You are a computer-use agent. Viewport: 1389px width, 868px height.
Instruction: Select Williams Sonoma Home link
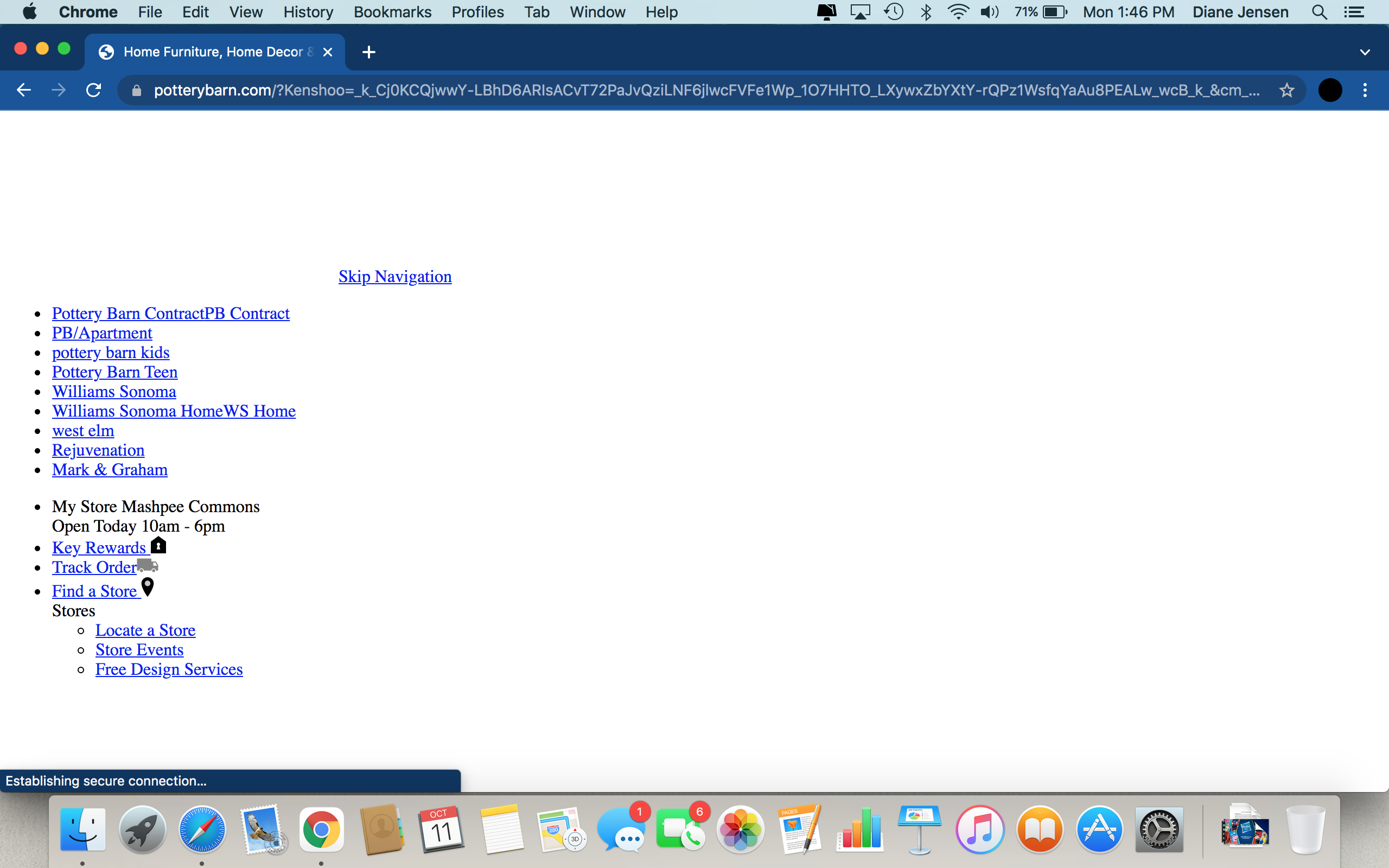pyautogui.click(x=173, y=410)
